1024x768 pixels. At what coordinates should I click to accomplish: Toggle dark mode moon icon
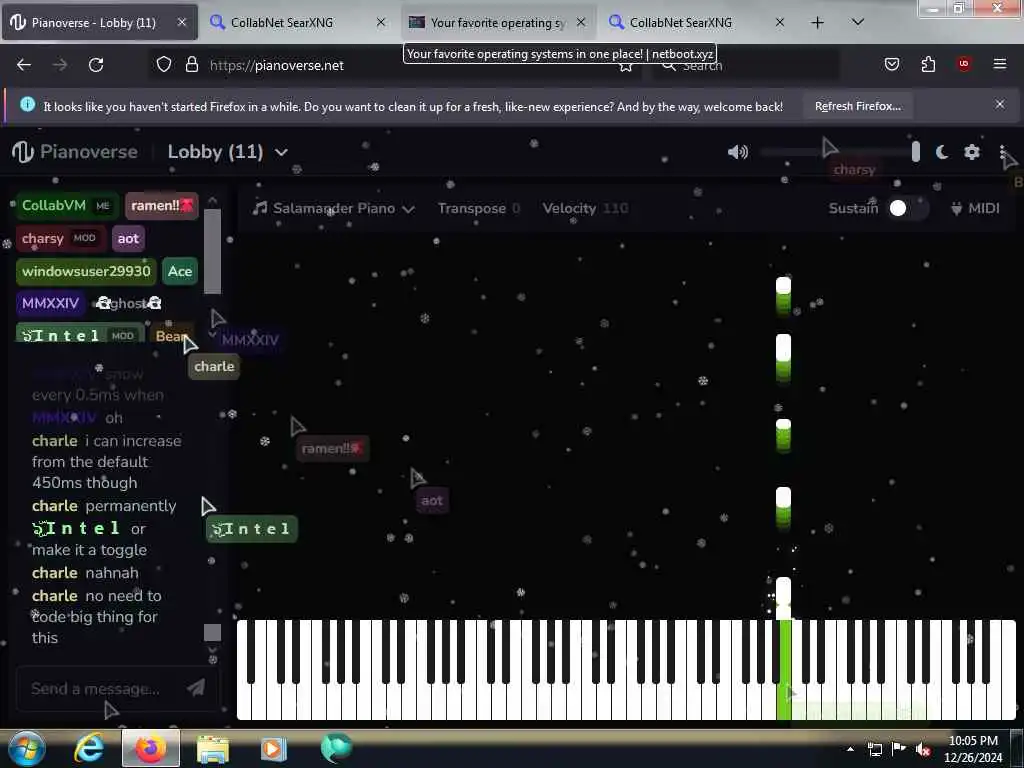click(x=942, y=152)
